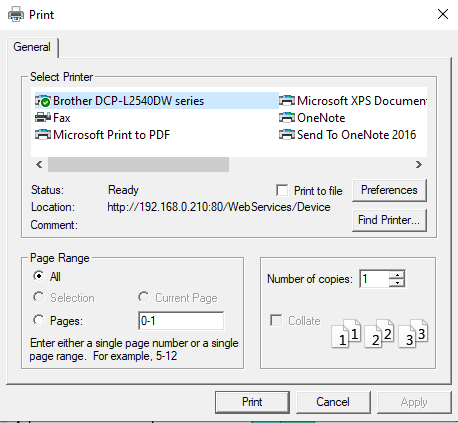Click the printer icon in title bar
The height and width of the screenshot is (423, 458).
16,15
